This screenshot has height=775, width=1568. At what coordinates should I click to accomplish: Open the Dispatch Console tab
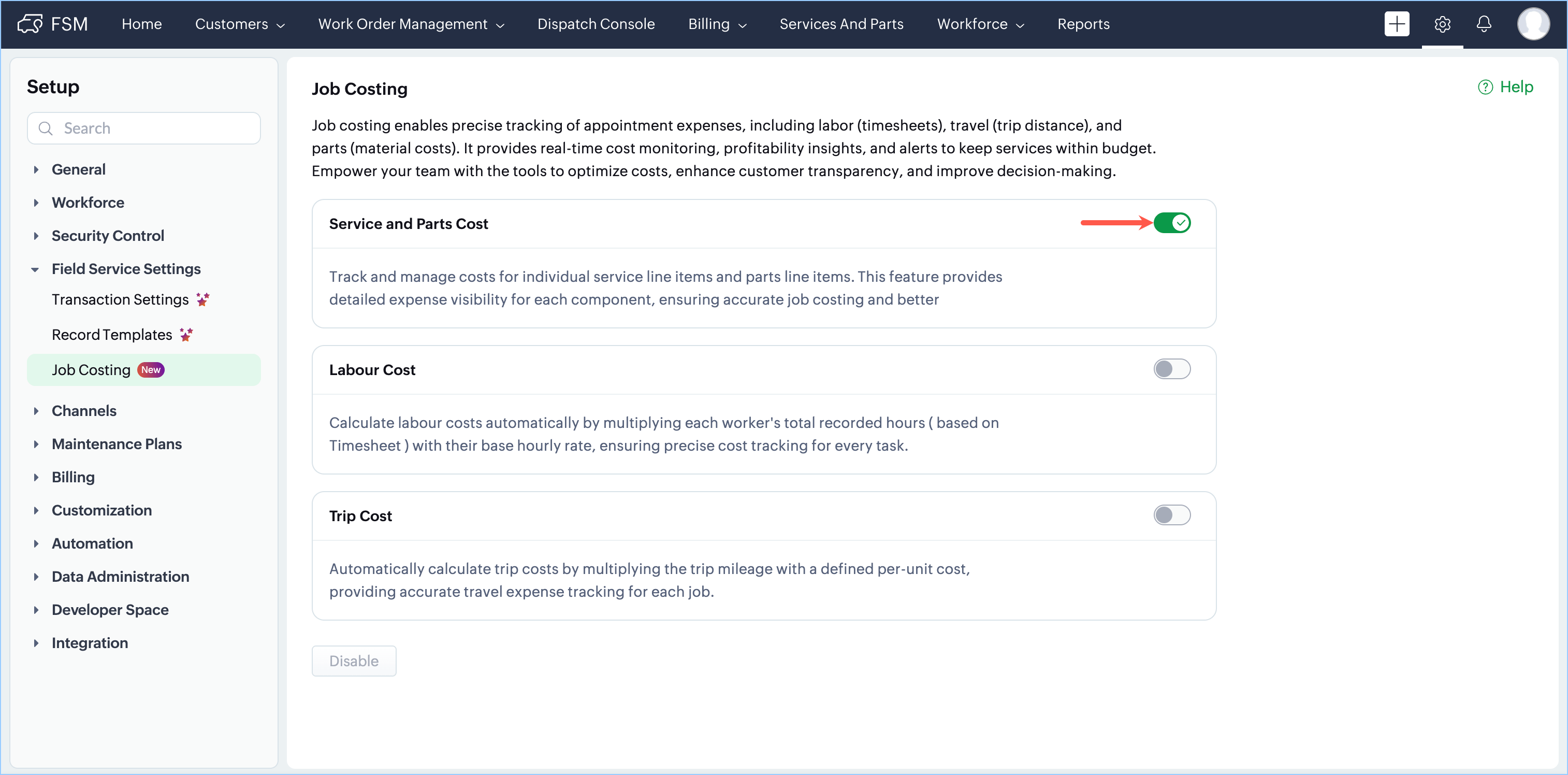click(x=596, y=24)
